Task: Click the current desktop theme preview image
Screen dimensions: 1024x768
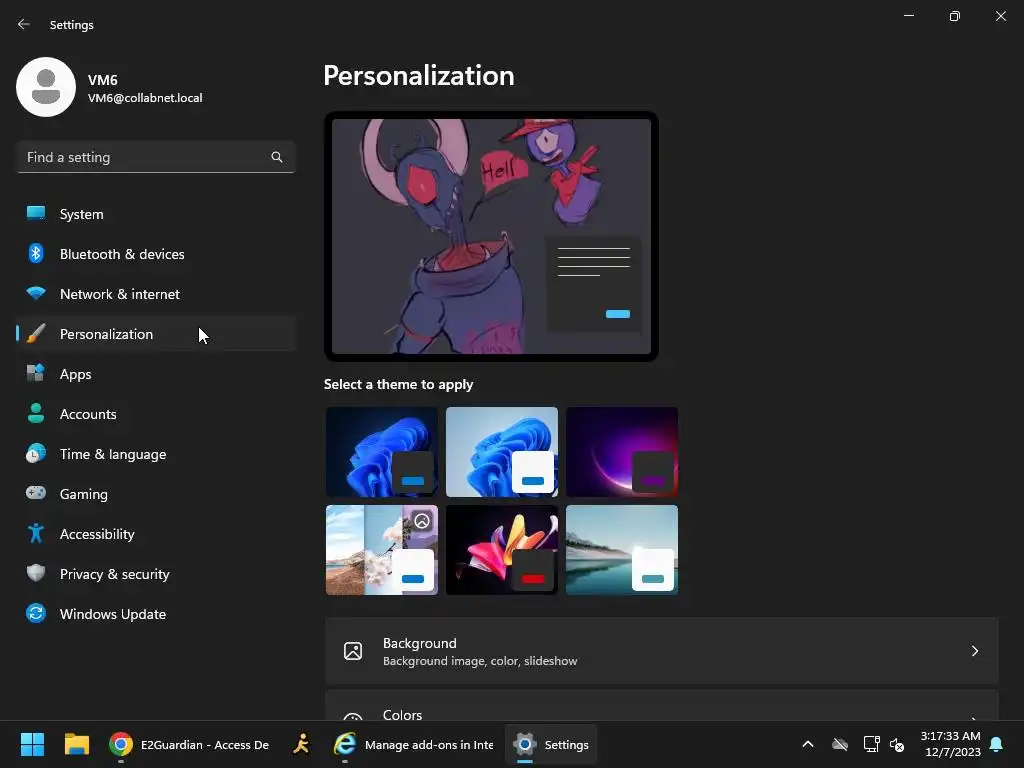Action: (491, 236)
